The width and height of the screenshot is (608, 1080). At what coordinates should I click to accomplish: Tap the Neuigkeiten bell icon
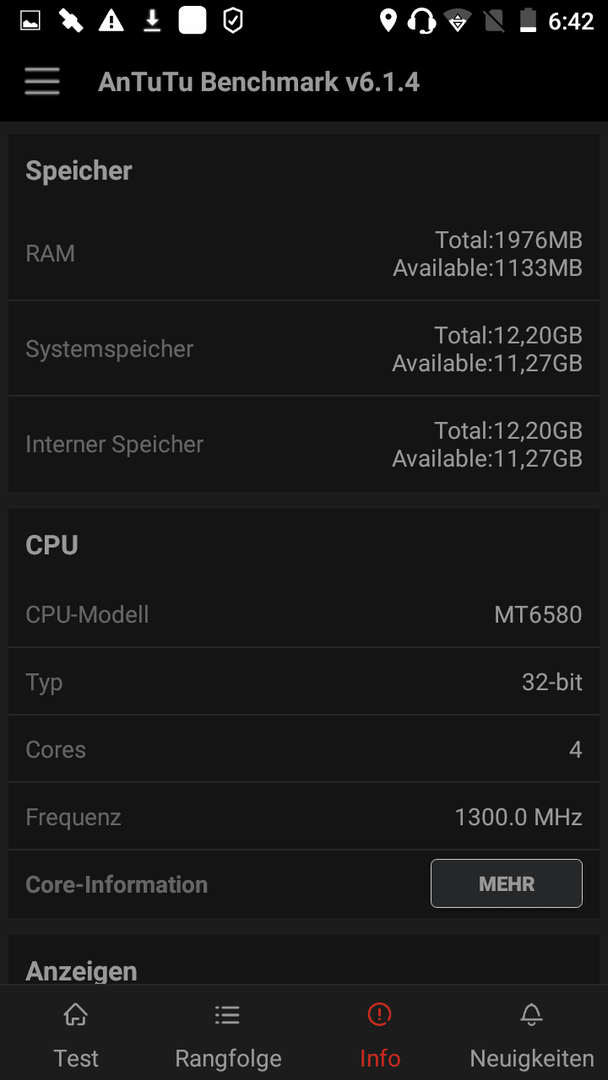coord(532,1014)
